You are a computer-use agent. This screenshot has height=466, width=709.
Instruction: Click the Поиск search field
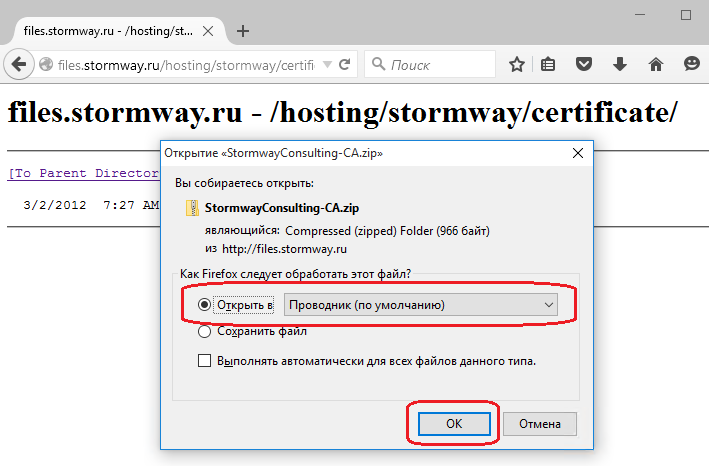(x=430, y=65)
